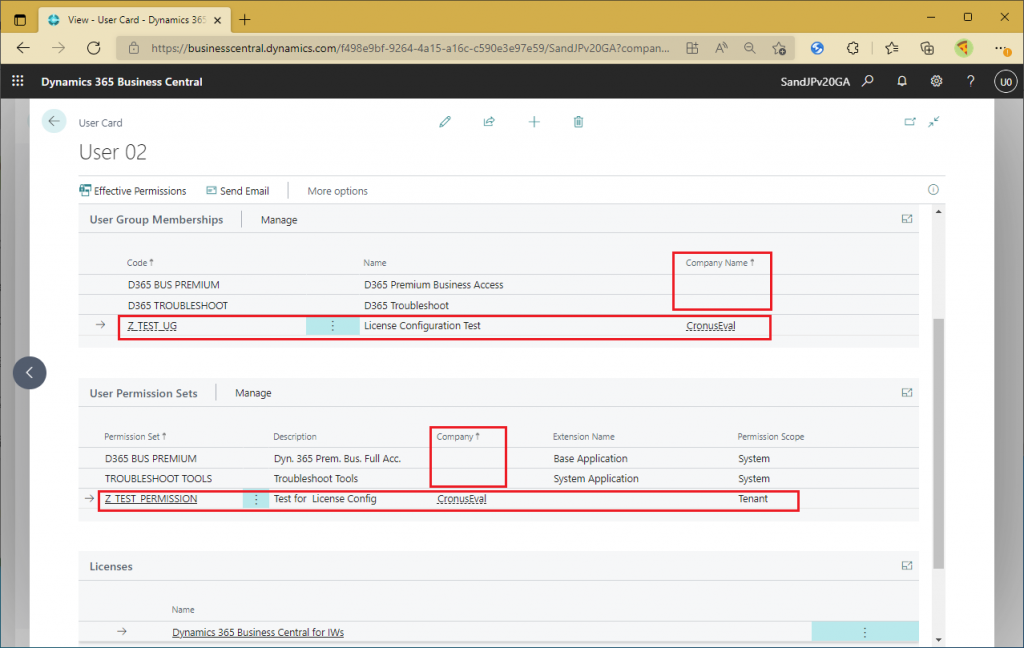Click SandJPv20GA environment name
The width and height of the screenshot is (1024, 648).
[815, 82]
